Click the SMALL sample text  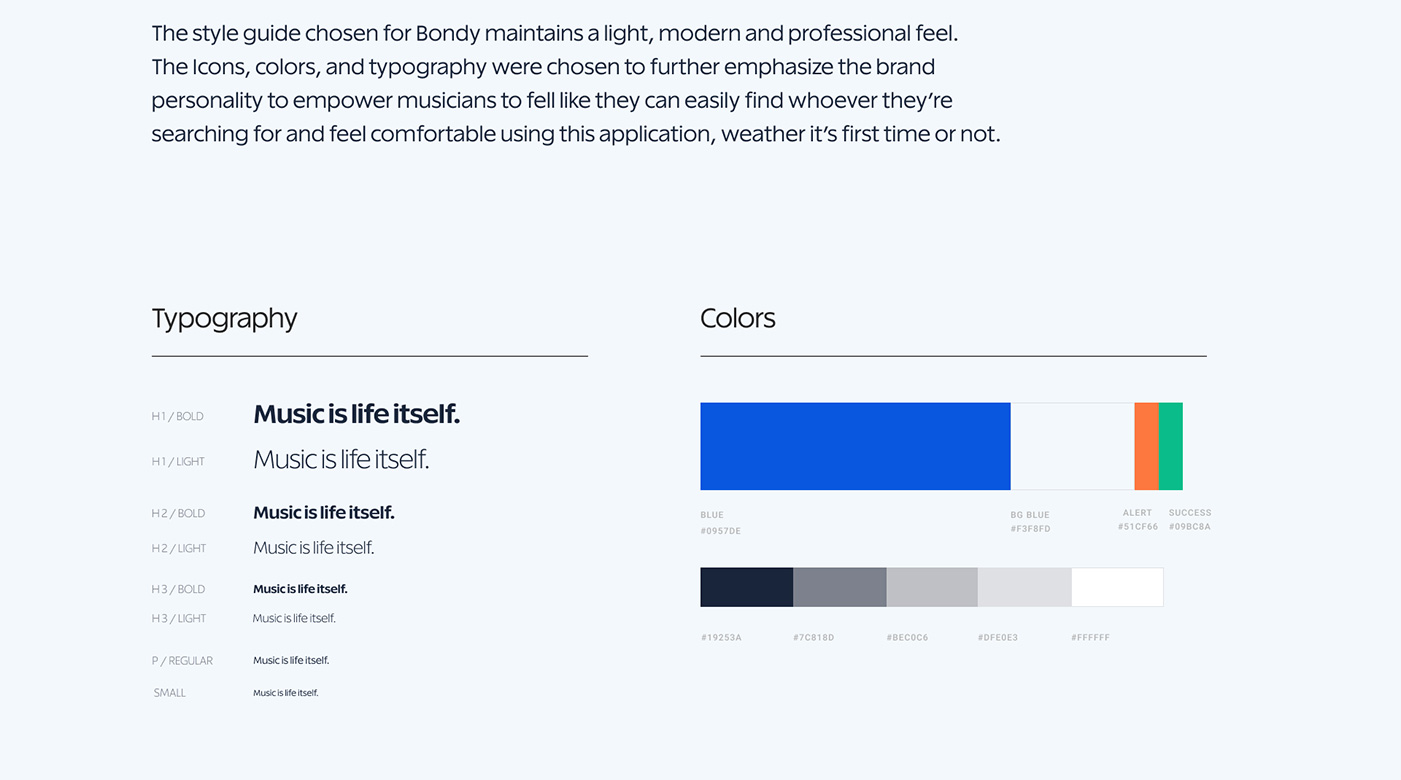(286, 693)
